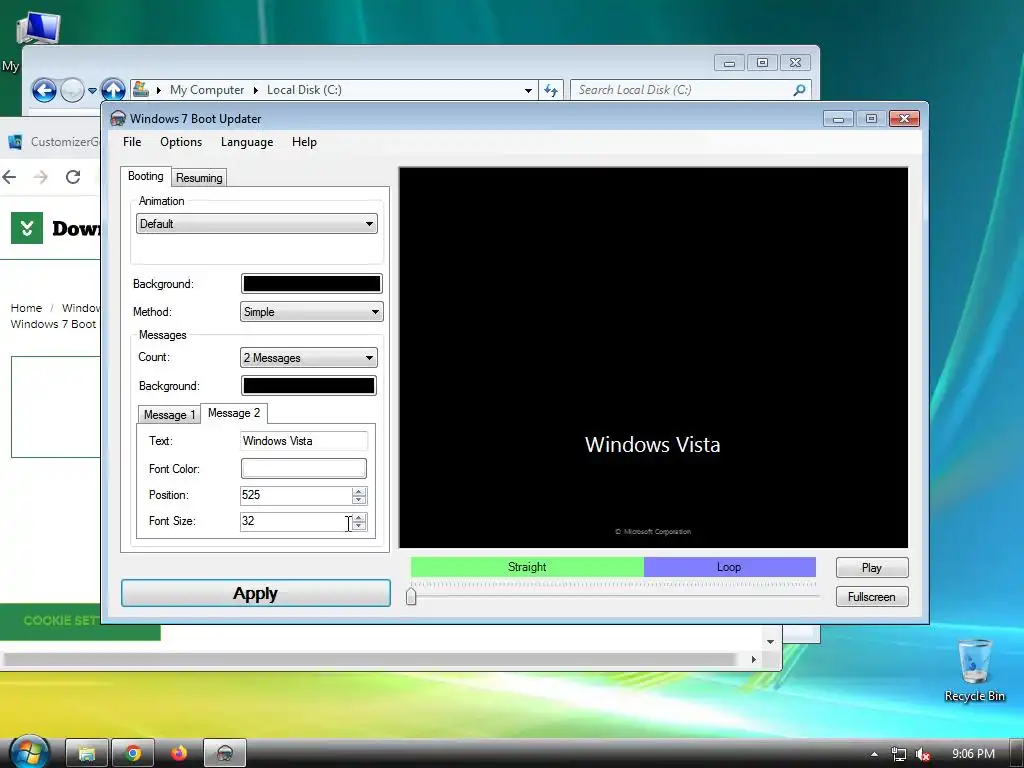
Task: Increase Font Size with the up arrow
Action: 359,517
